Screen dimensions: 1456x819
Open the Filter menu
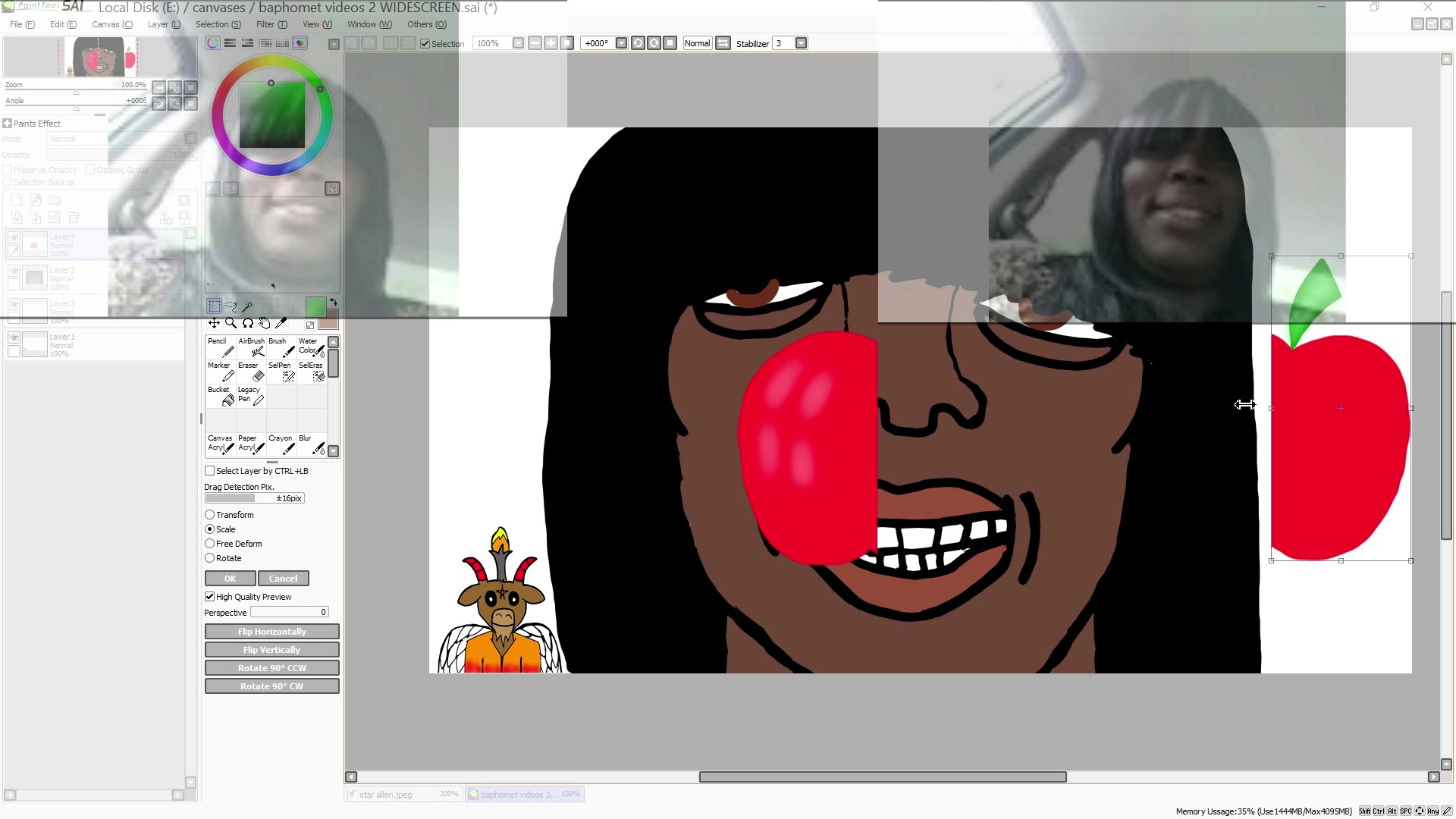[x=271, y=24]
